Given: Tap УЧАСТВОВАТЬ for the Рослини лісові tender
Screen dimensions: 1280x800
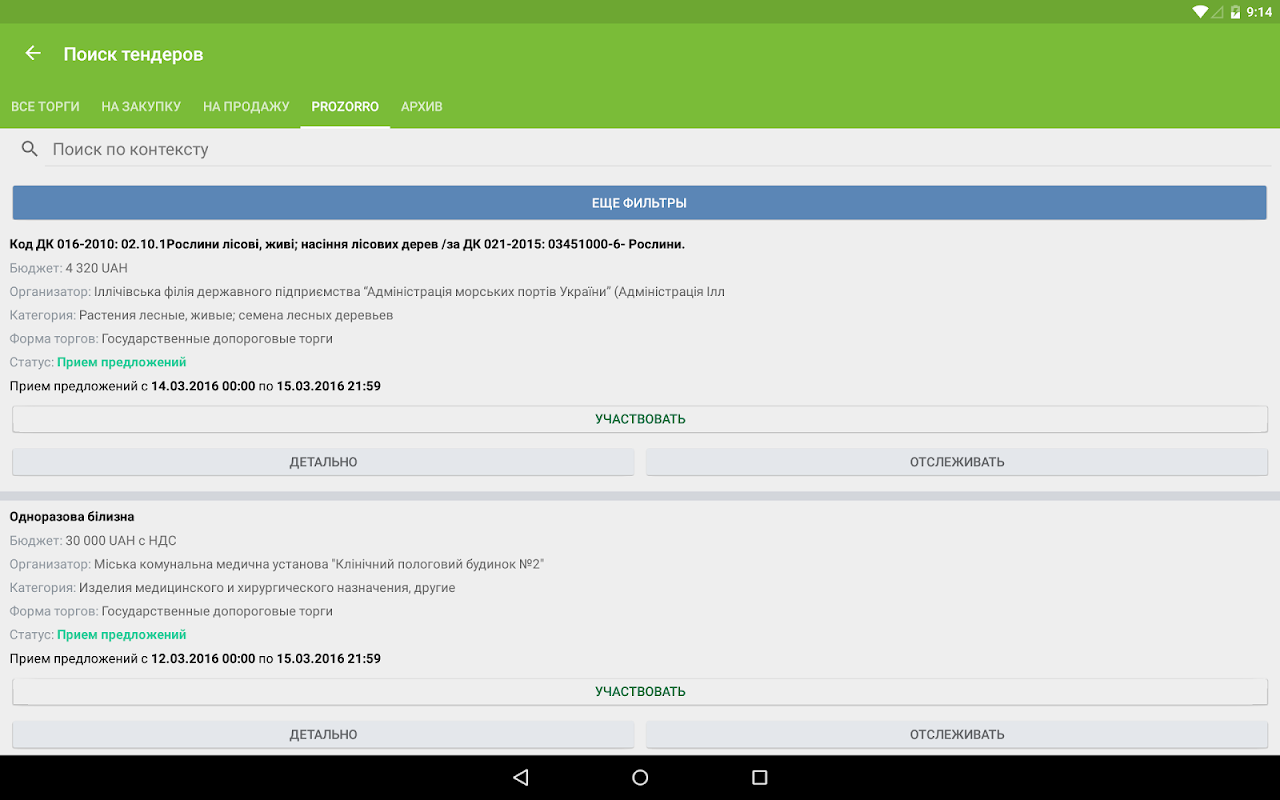Looking at the screenshot, I should [x=640, y=419].
